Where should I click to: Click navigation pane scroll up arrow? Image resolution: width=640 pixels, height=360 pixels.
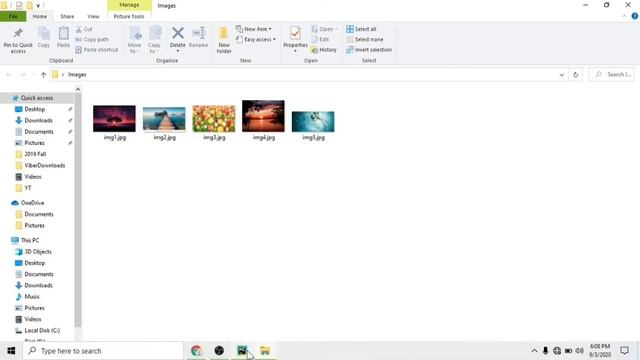point(78,89)
